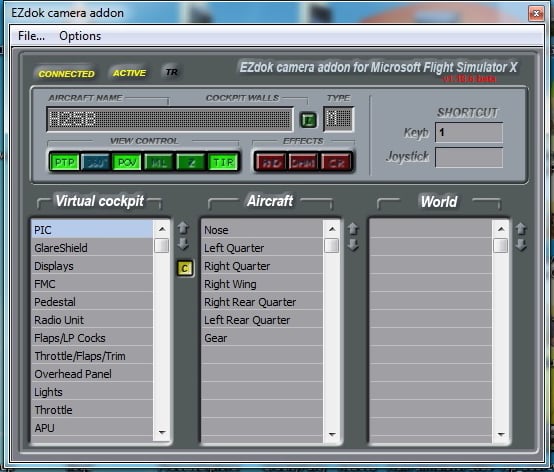
Task: Toggle the ML view control button
Action: [159, 162]
